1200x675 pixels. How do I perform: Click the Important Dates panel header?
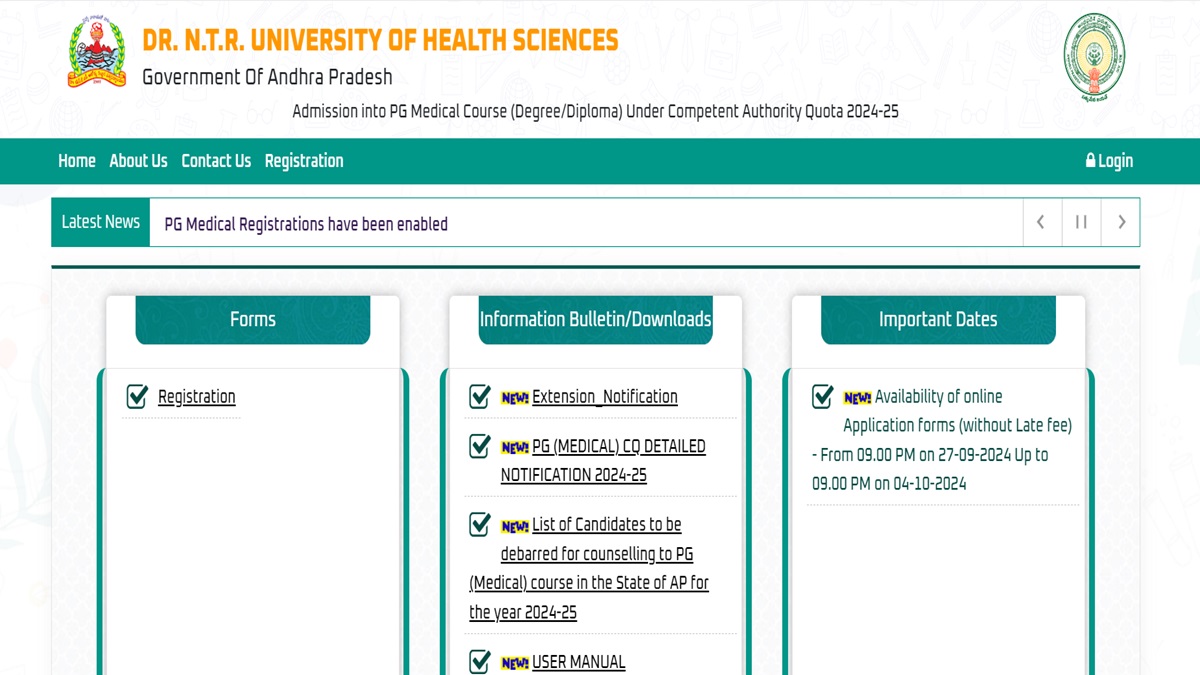pos(938,320)
